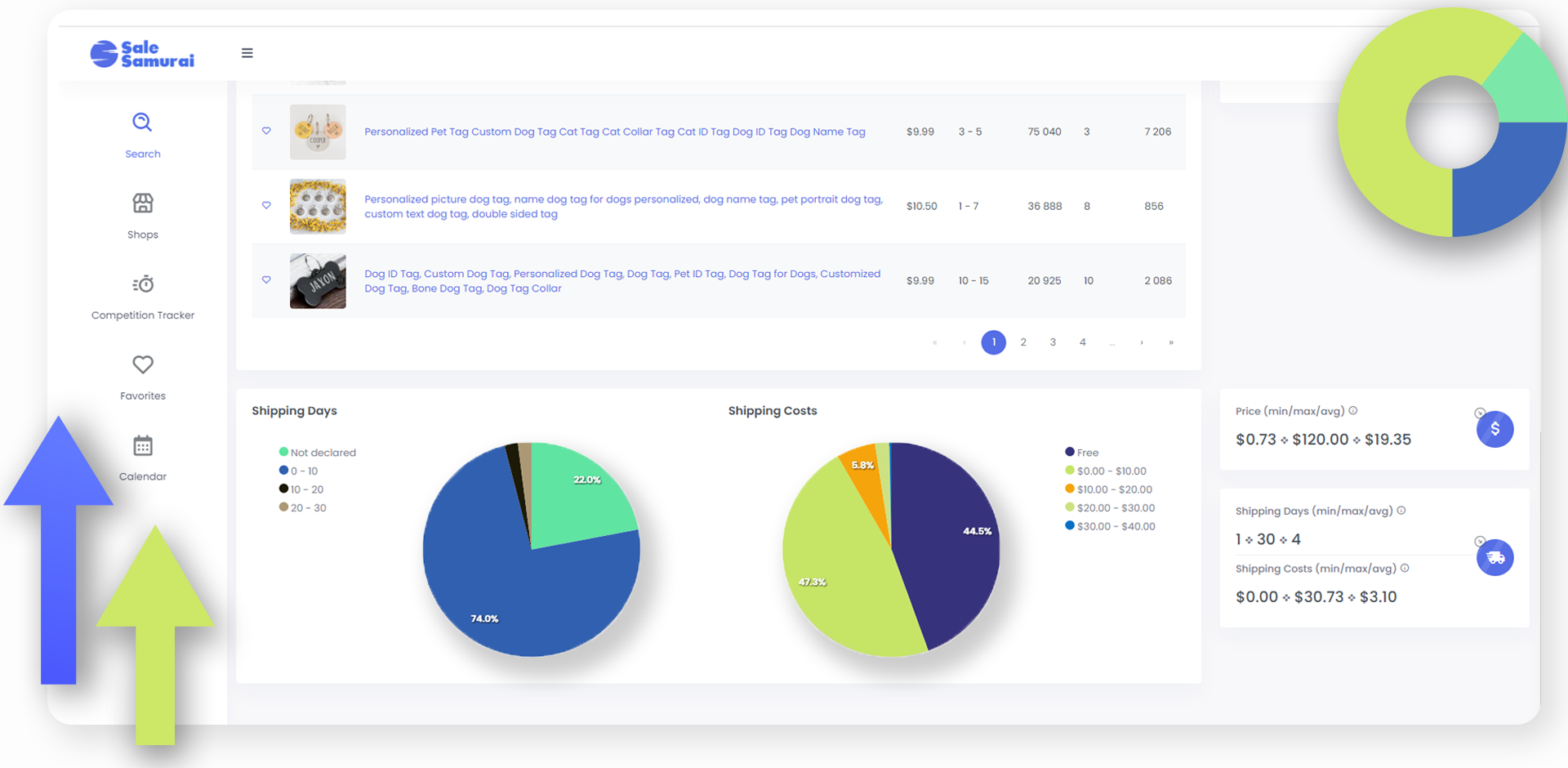Open the Personalized Pet Tag Custom listing link
This screenshot has height=768, width=1568.
click(x=614, y=132)
